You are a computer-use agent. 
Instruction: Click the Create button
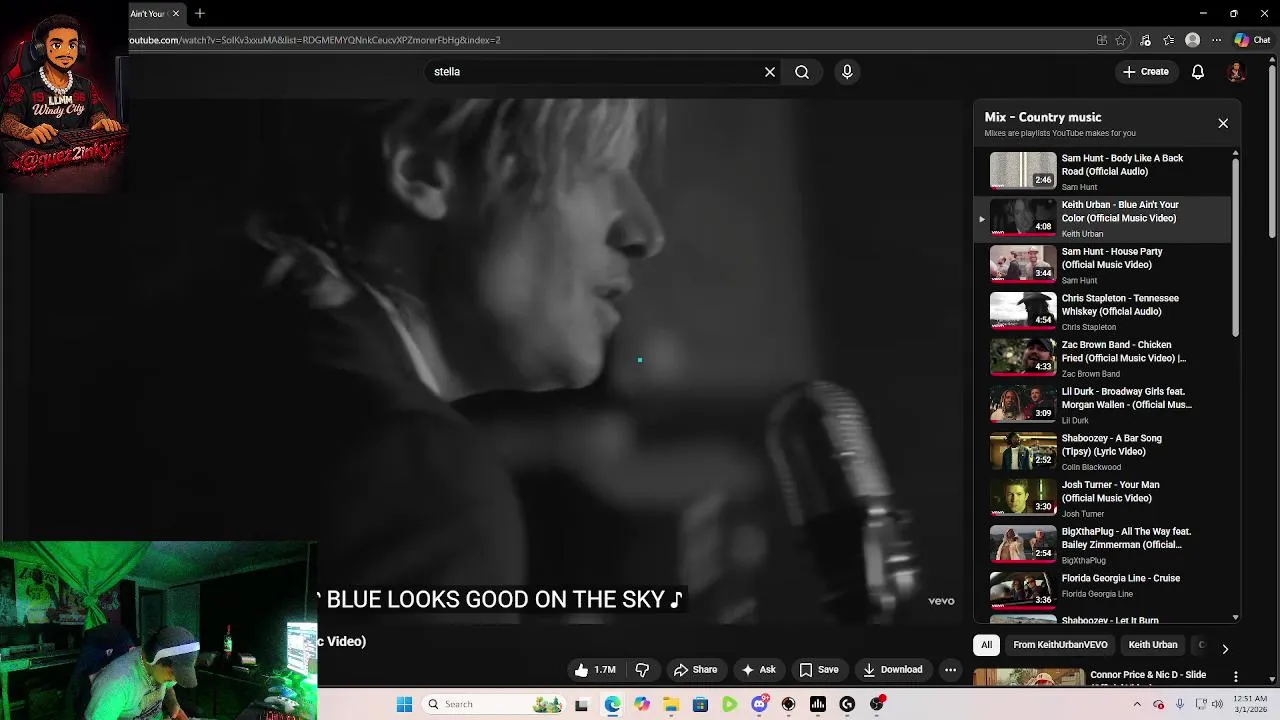tap(1145, 72)
